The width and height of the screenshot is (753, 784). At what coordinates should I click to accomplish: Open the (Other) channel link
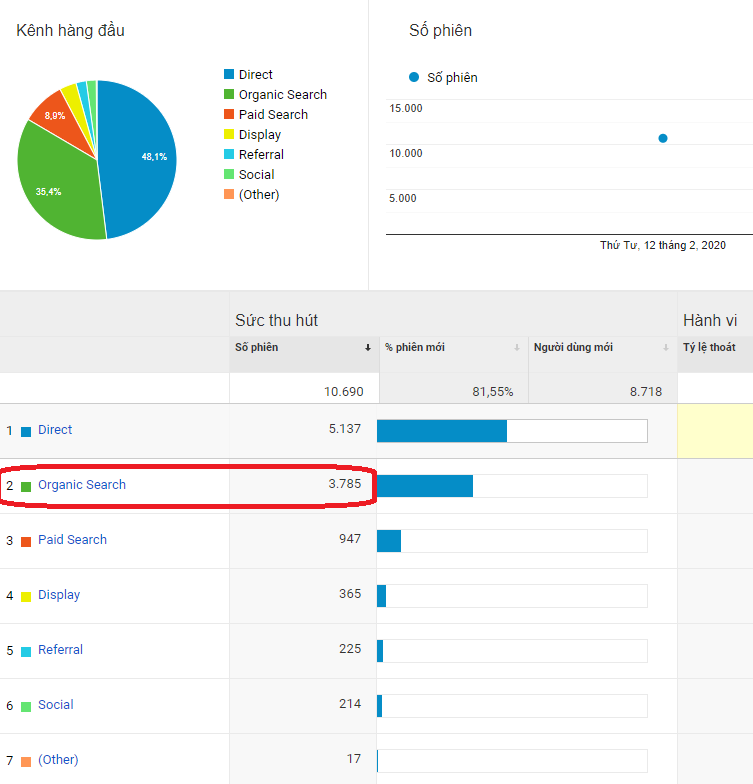click(x=58, y=760)
